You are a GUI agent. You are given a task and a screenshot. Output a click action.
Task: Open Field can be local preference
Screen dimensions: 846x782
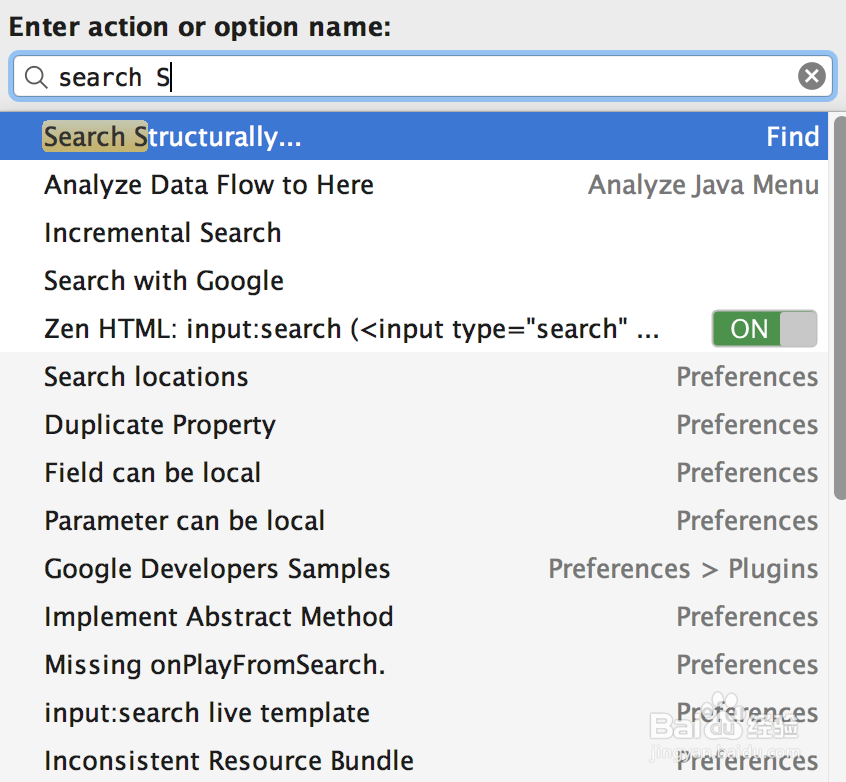tap(152, 473)
